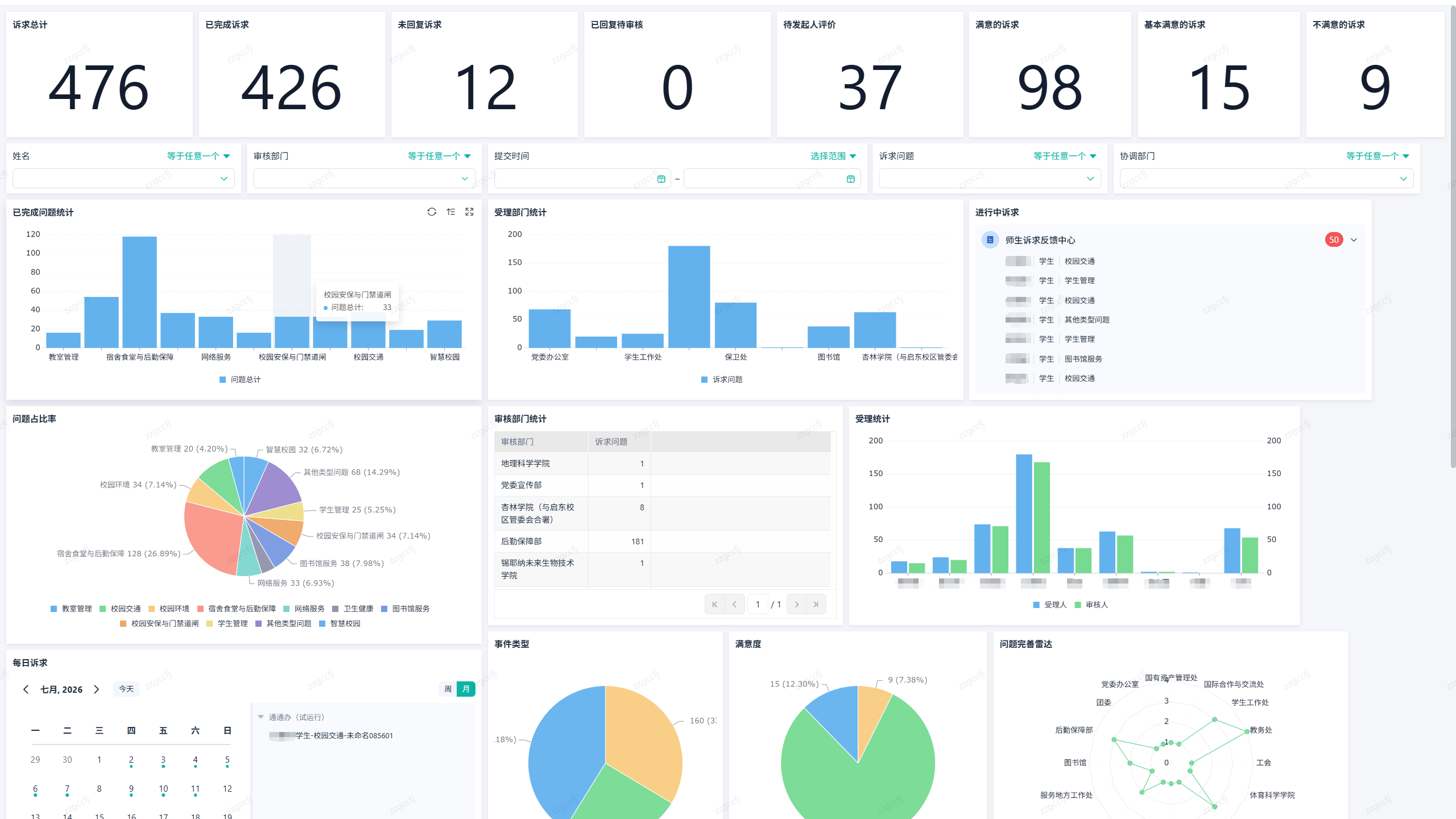The width and height of the screenshot is (1456, 819).
Task: Jump to last page in 审核部门统计
Action: click(x=816, y=604)
